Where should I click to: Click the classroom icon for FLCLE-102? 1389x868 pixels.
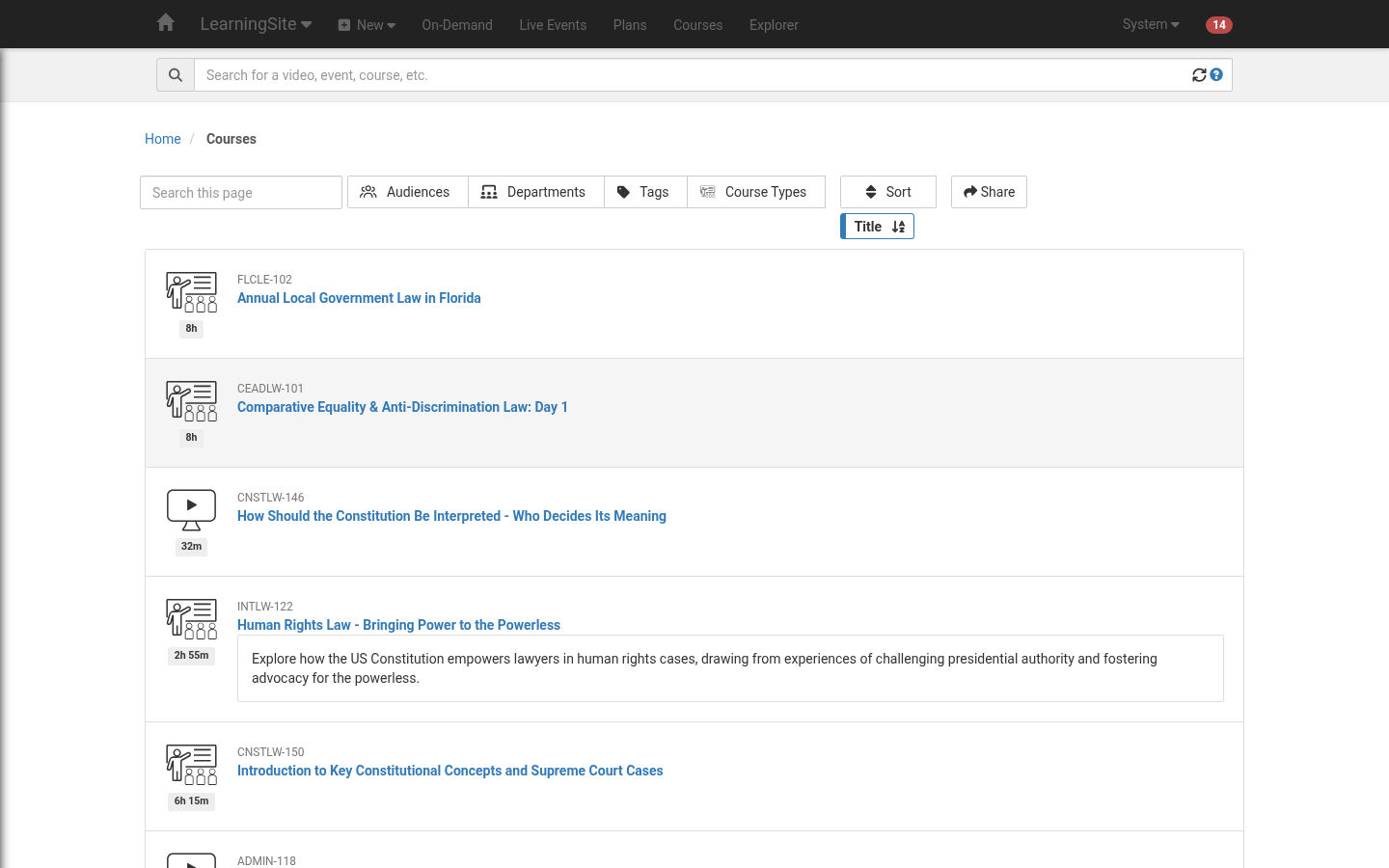coord(191,292)
